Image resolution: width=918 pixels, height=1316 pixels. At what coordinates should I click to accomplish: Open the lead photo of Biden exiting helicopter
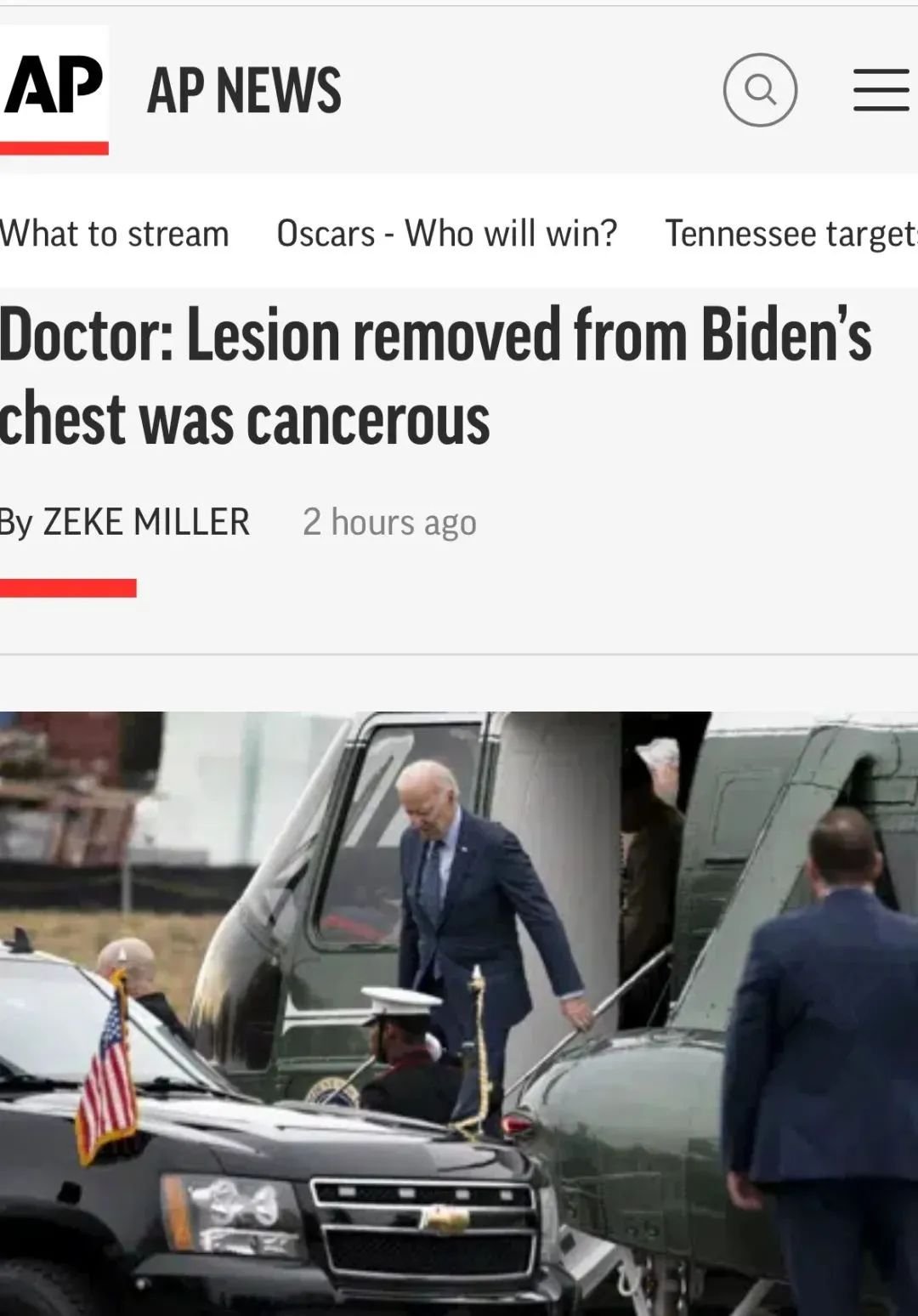tap(459, 1013)
